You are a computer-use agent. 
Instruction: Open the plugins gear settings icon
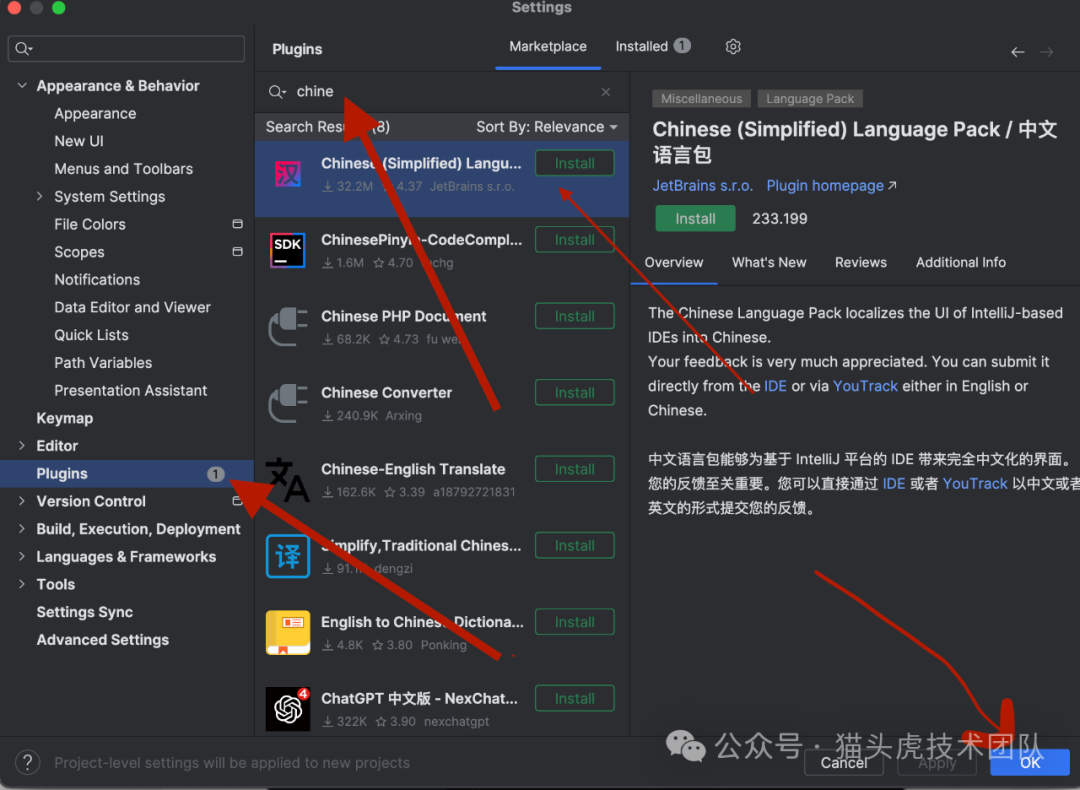point(733,46)
